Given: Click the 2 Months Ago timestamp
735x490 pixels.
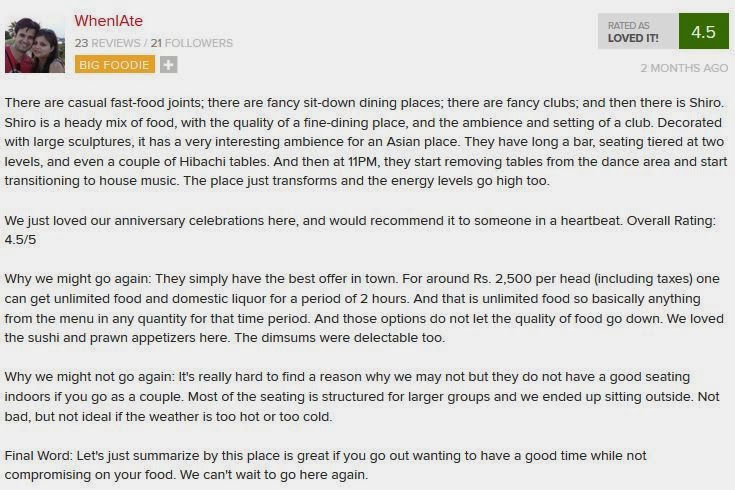Looking at the screenshot, I should click(x=684, y=68).
